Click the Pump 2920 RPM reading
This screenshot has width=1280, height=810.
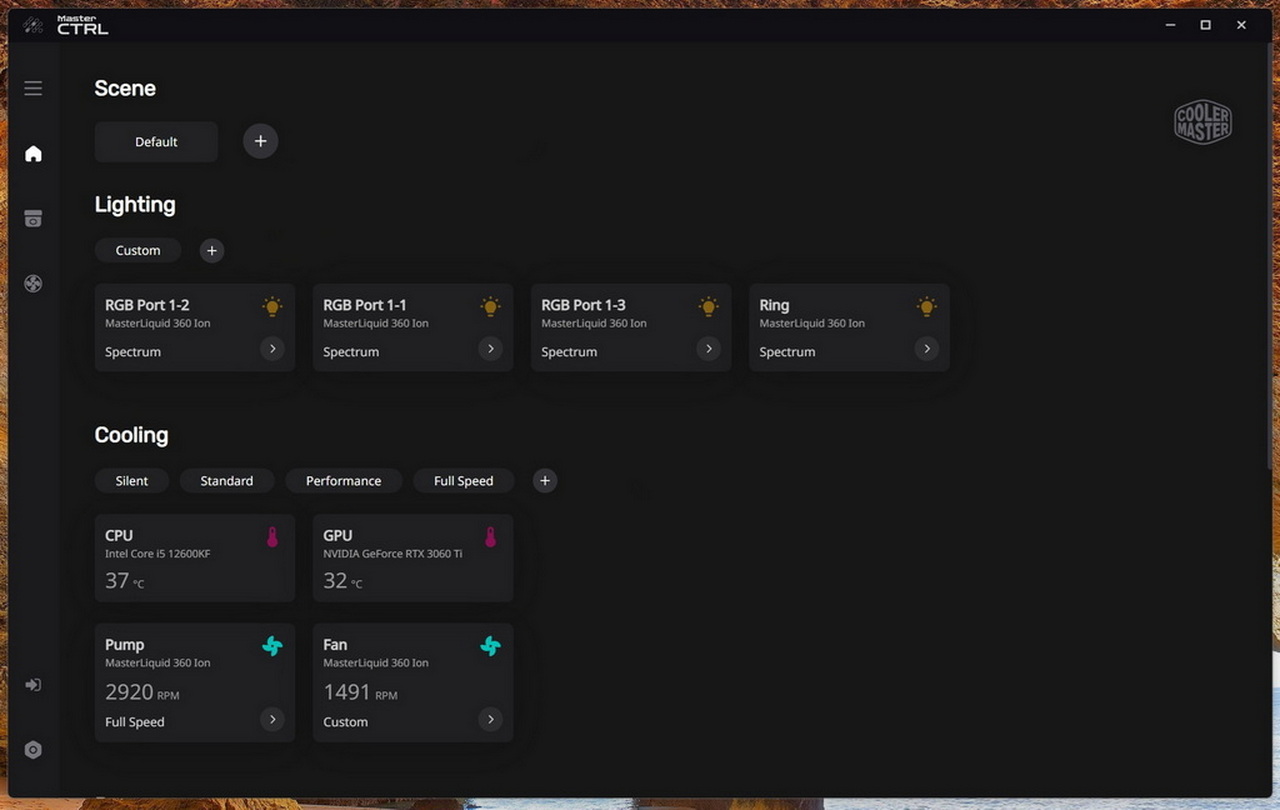(142, 692)
